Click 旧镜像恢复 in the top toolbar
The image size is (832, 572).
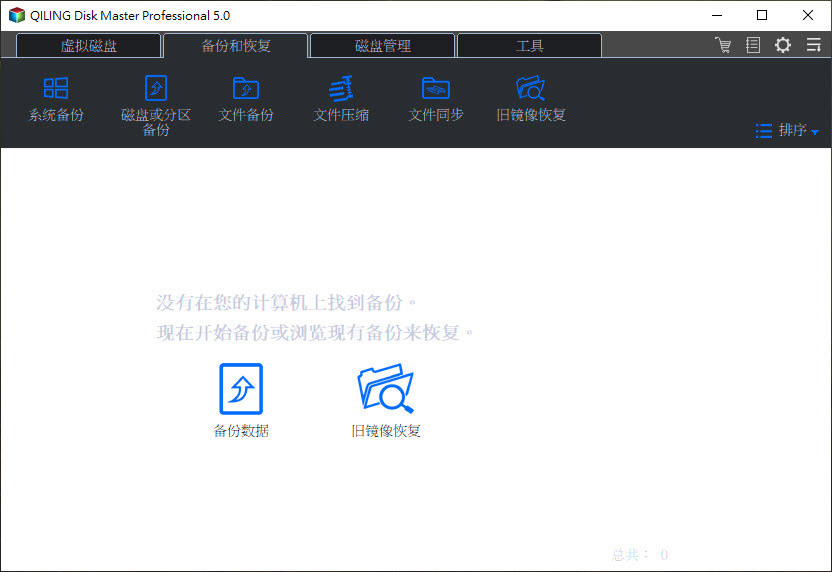coord(531,99)
